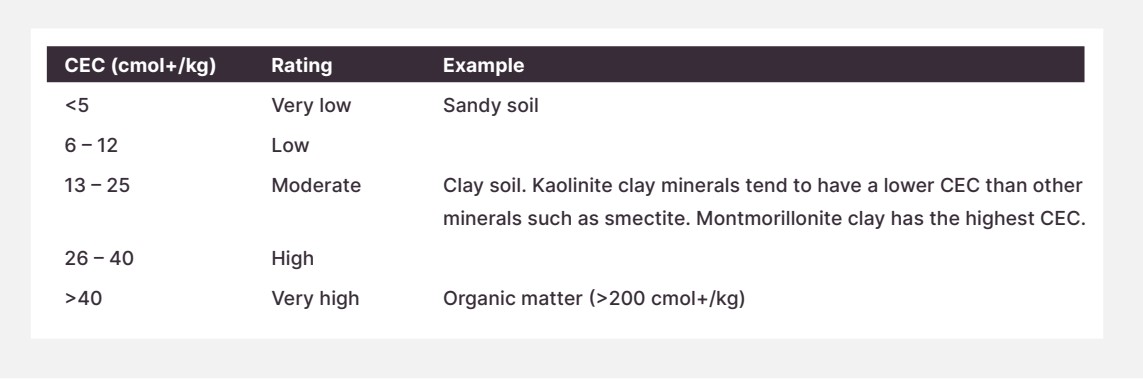
Task: Select the Sandy soil example text
Action: (491, 106)
